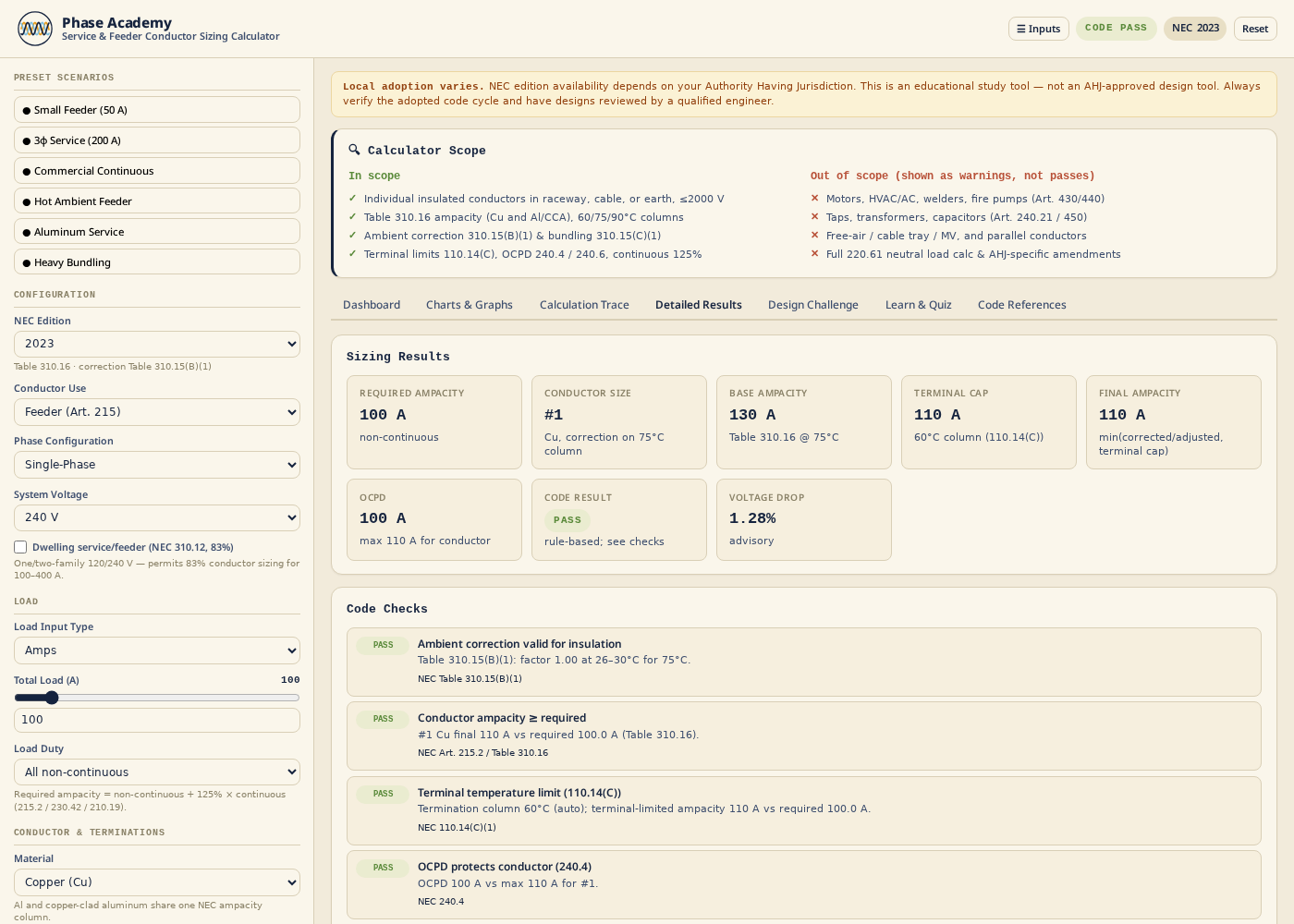Load the Small Feeder (50 A) preset
Viewport: 1294px width, 924px height.
[x=157, y=109]
